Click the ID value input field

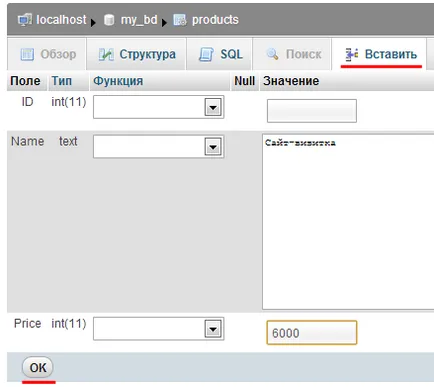312,111
